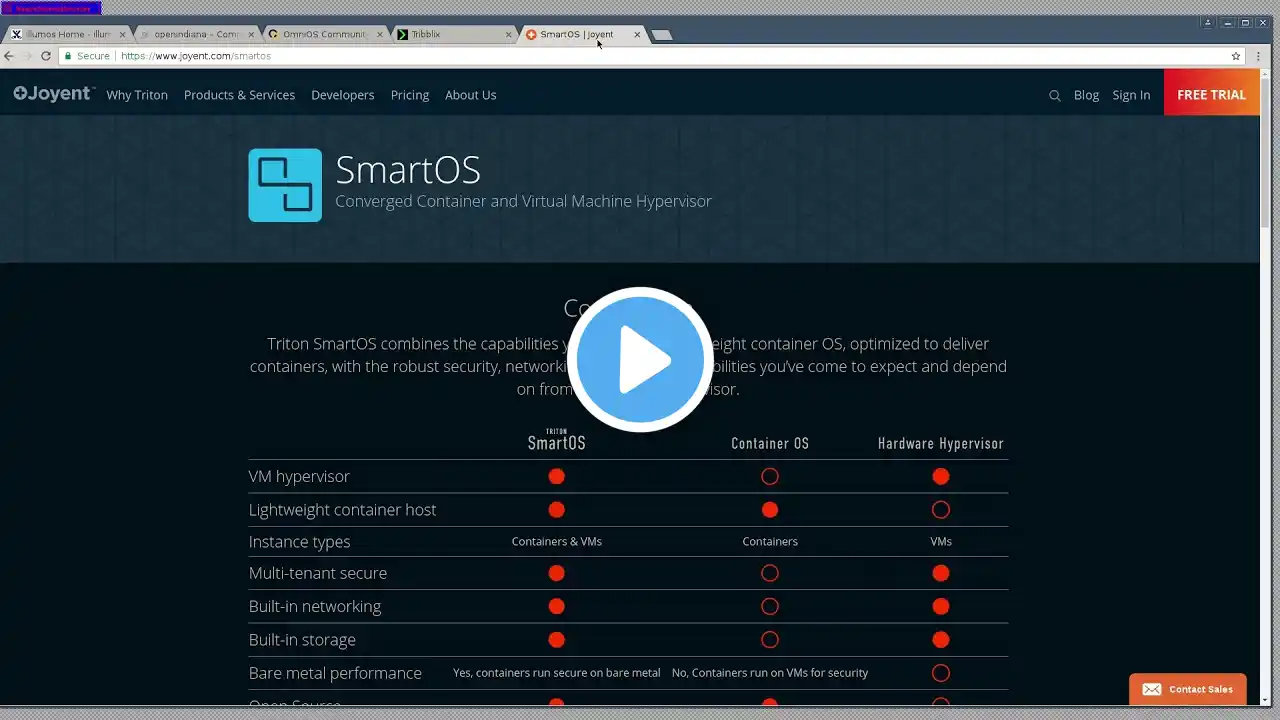This screenshot has width=1280, height=720.
Task: Open site search with the magnifier icon
Action: (1054, 96)
